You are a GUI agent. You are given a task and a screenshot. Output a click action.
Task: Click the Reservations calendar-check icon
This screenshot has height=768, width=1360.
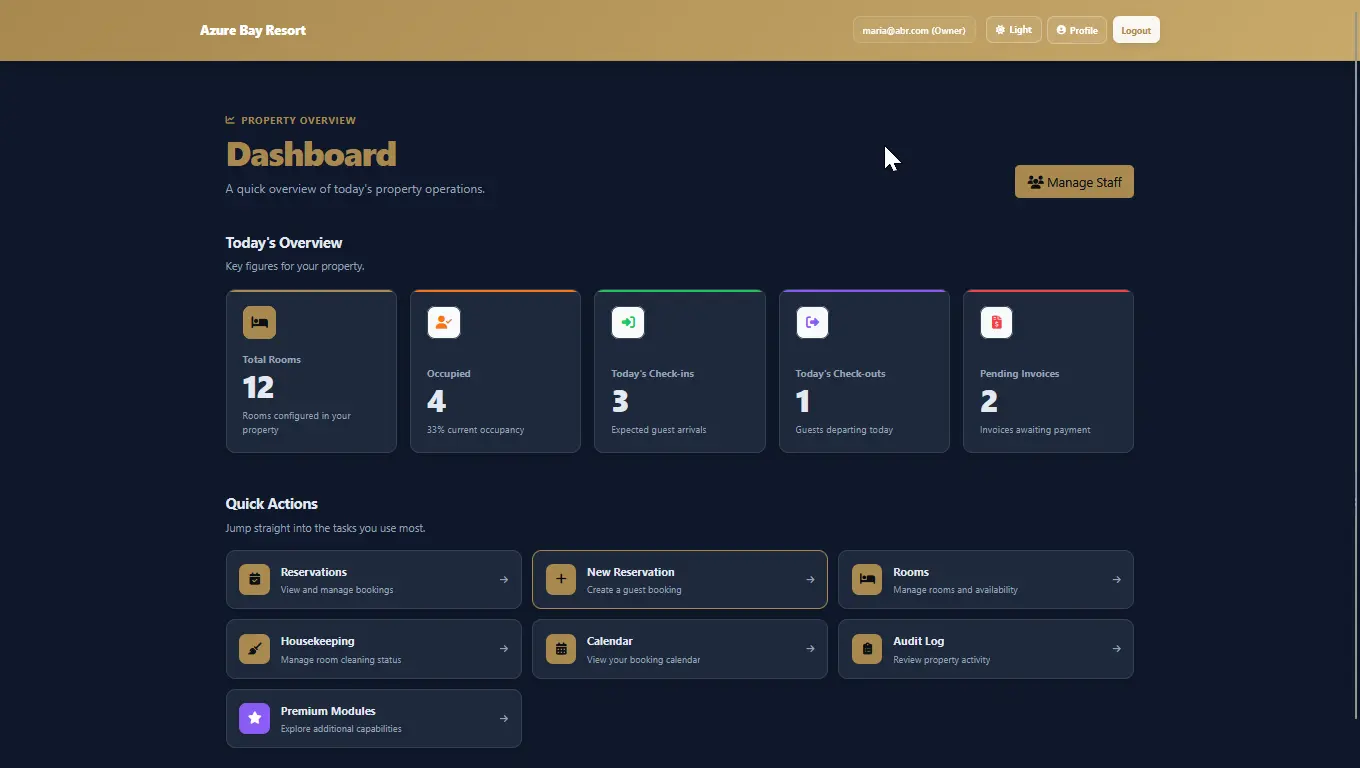coord(254,579)
